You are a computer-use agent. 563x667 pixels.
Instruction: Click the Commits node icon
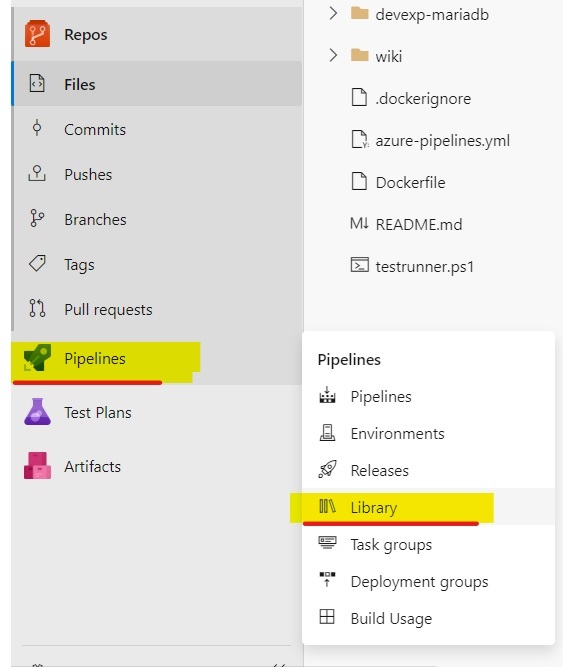point(37,128)
